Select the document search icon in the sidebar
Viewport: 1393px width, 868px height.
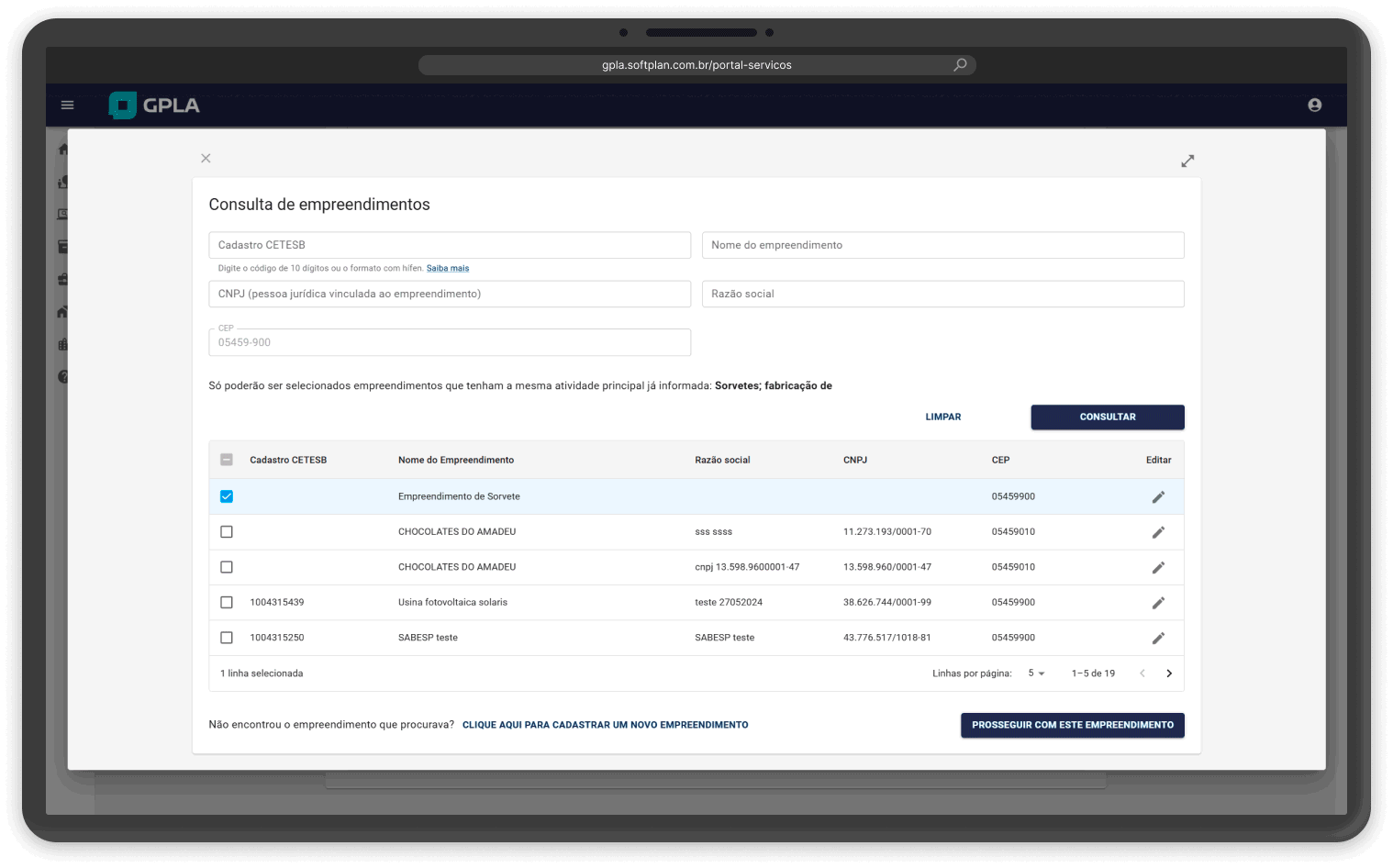tap(62, 214)
